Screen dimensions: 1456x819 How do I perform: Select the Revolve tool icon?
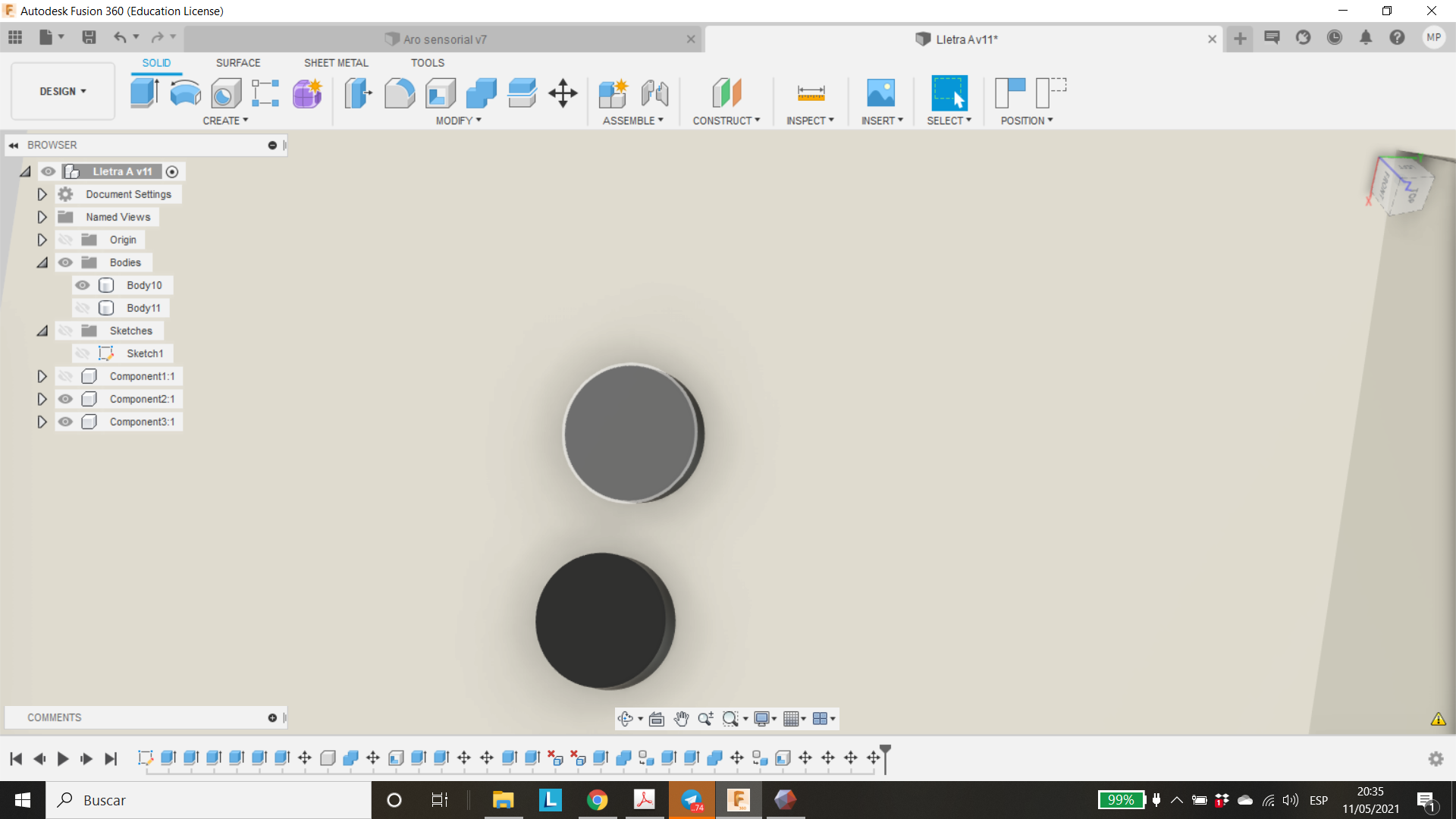tap(185, 93)
